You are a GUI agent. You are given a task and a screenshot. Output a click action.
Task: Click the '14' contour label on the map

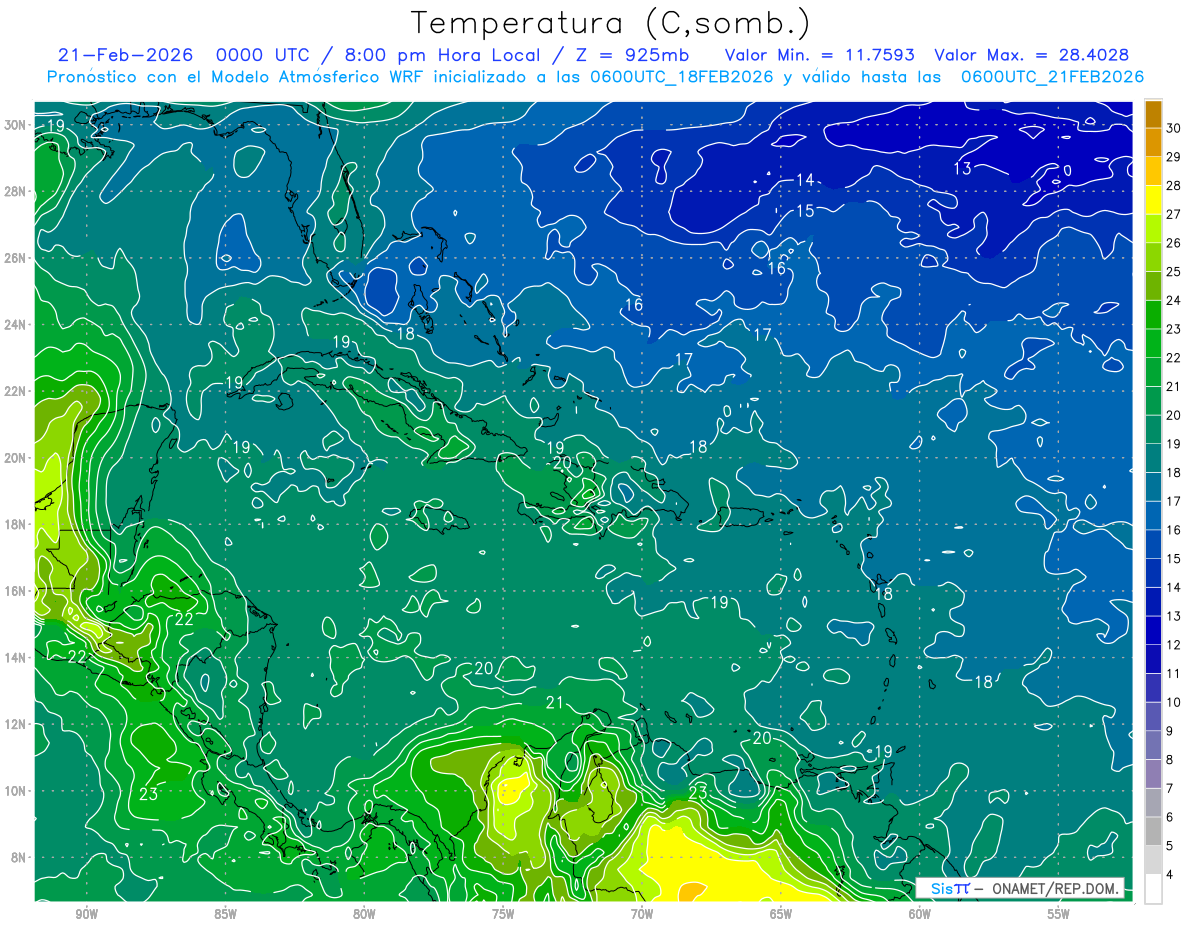[x=805, y=180]
